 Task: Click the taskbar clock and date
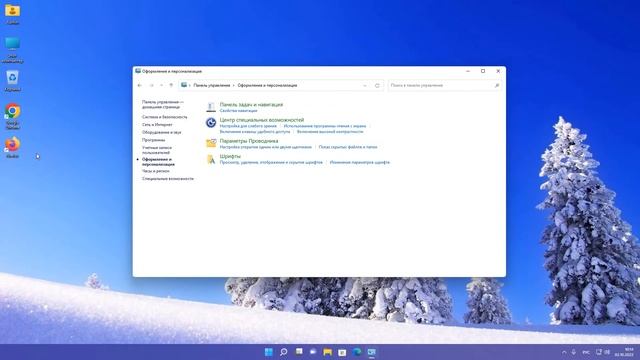click(625, 352)
